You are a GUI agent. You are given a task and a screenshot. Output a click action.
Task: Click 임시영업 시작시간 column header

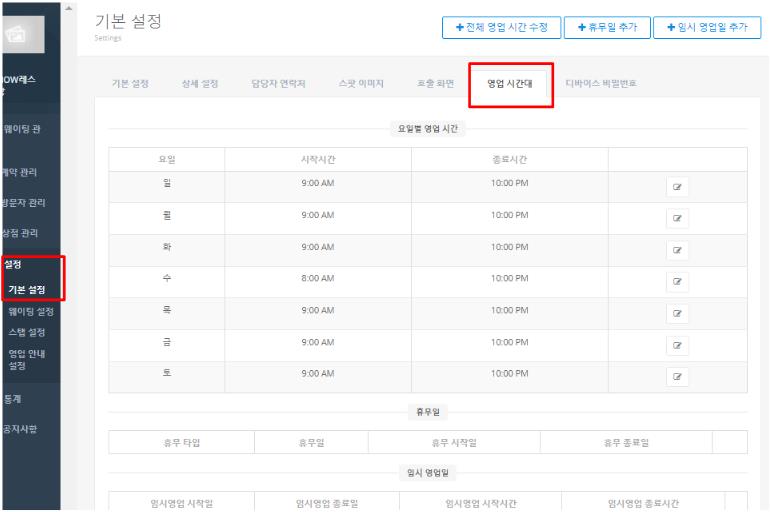point(481,504)
